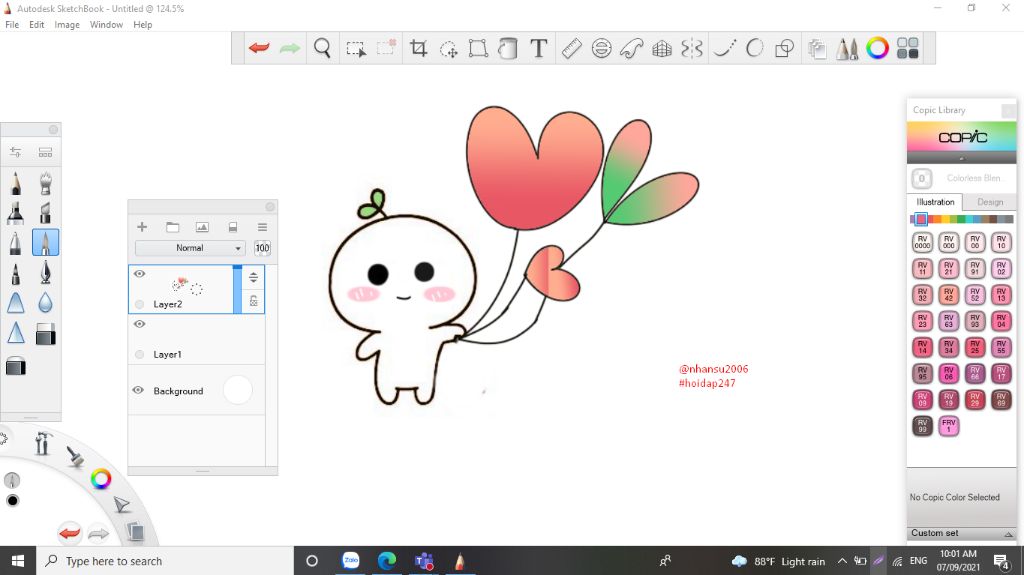Select the Text tool
Viewport: 1024px width, 575px height.
pyautogui.click(x=539, y=48)
